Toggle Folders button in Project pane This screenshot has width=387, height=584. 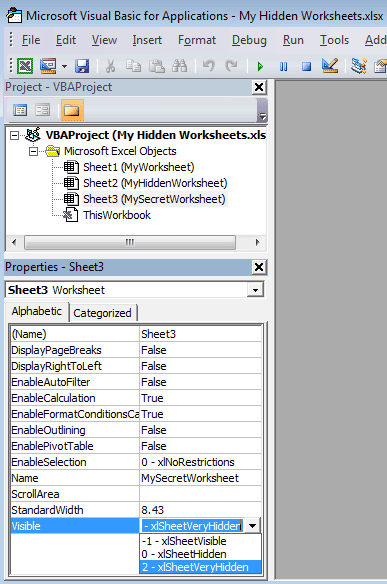point(72,110)
